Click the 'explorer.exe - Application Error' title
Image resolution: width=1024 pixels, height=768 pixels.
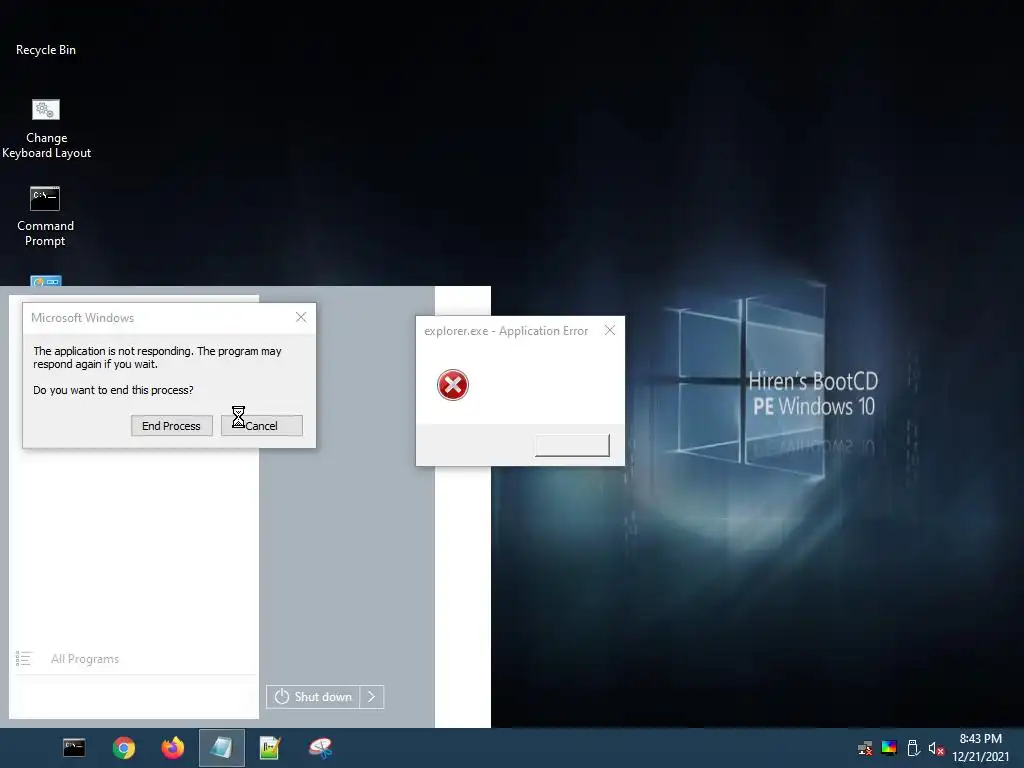[x=506, y=331]
